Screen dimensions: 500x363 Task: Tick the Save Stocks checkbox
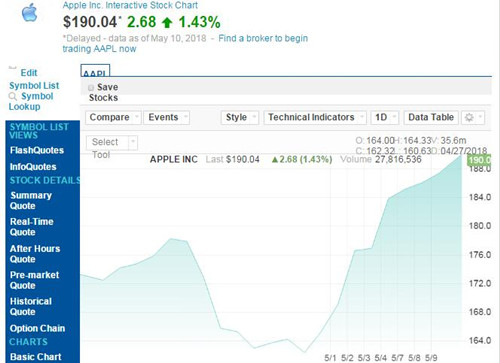tap(91, 88)
